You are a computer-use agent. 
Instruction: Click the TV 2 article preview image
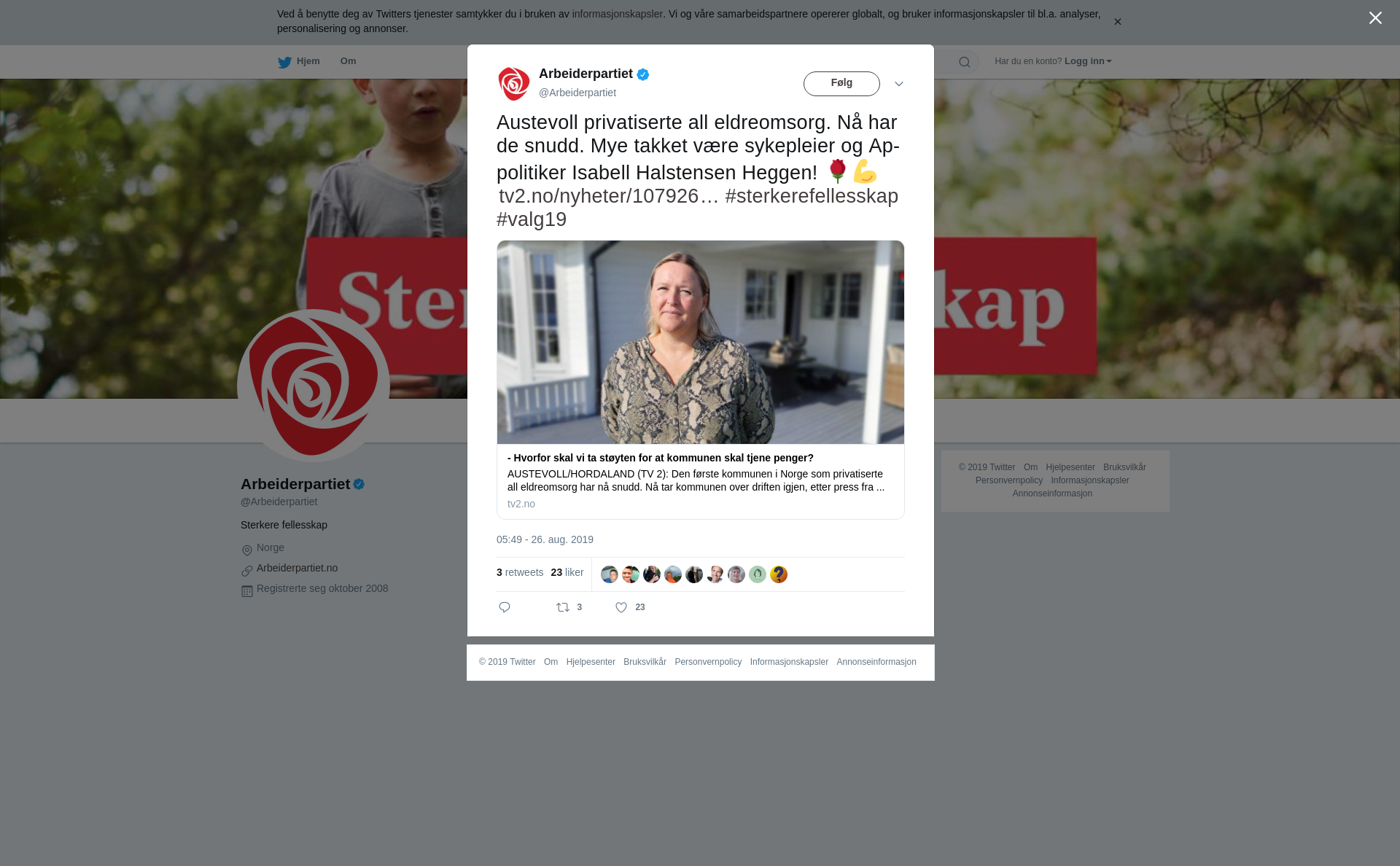pos(701,342)
